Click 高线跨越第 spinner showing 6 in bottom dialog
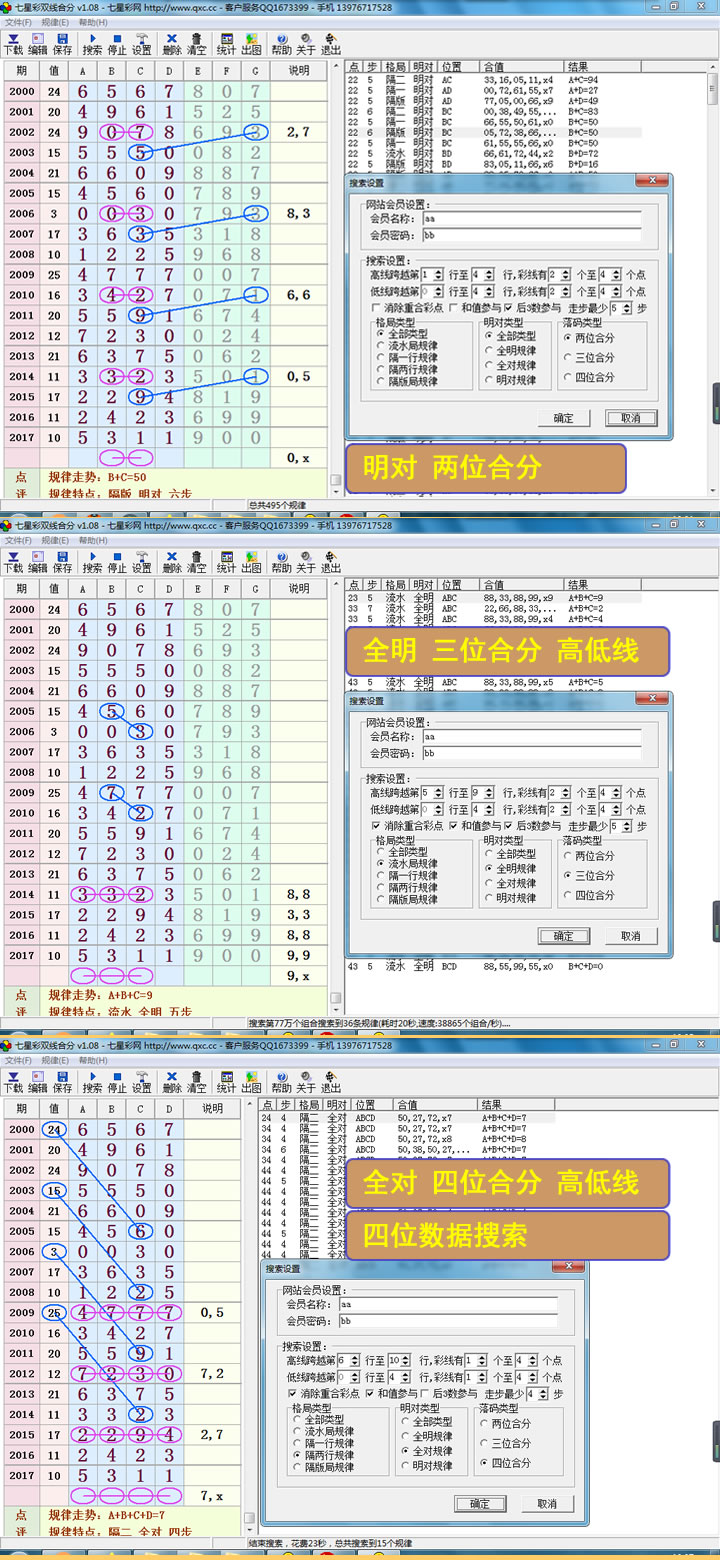Viewport: 720px width, 1560px height. coord(349,1360)
